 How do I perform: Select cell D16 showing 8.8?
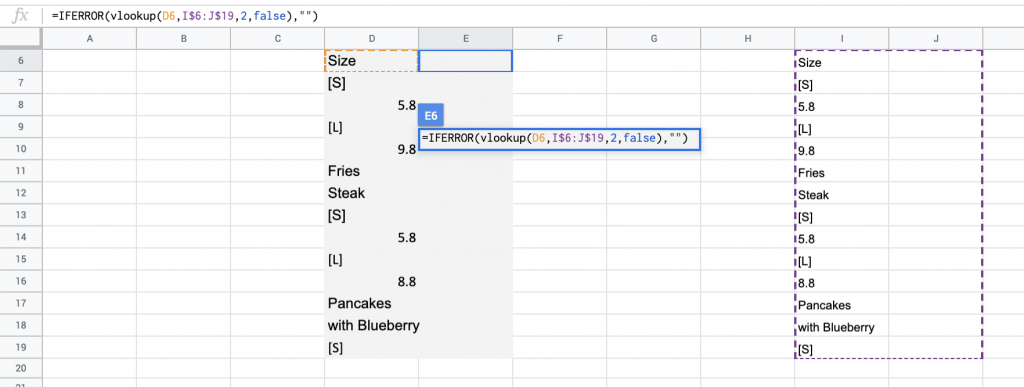[372, 281]
